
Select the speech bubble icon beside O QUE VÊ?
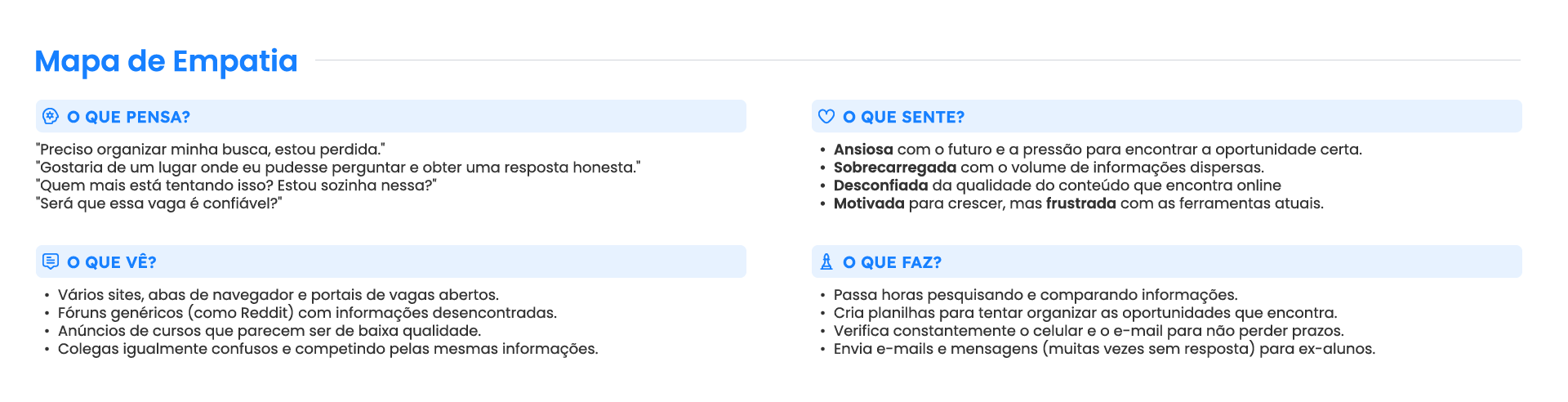50,261
